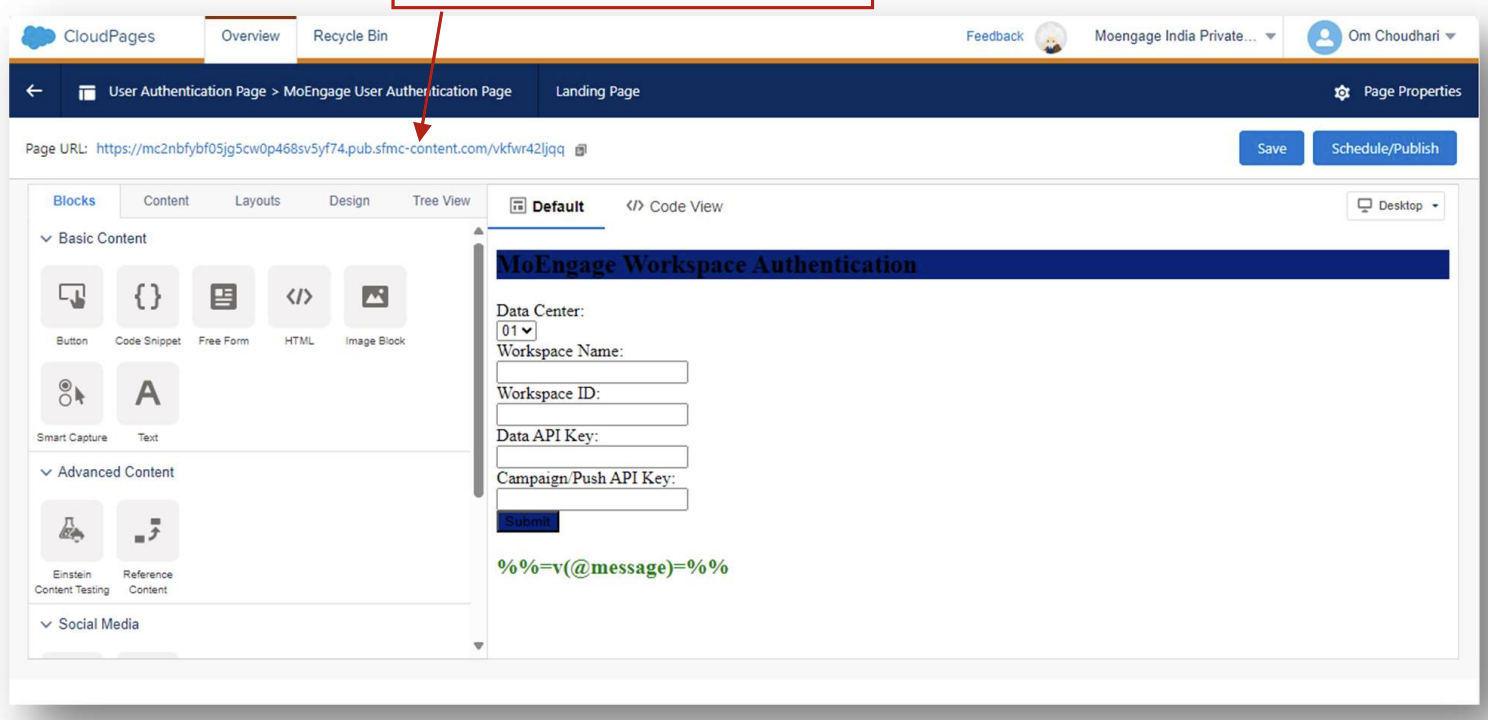
Task: Click the Schedule/Publish button
Action: pos(1384,148)
